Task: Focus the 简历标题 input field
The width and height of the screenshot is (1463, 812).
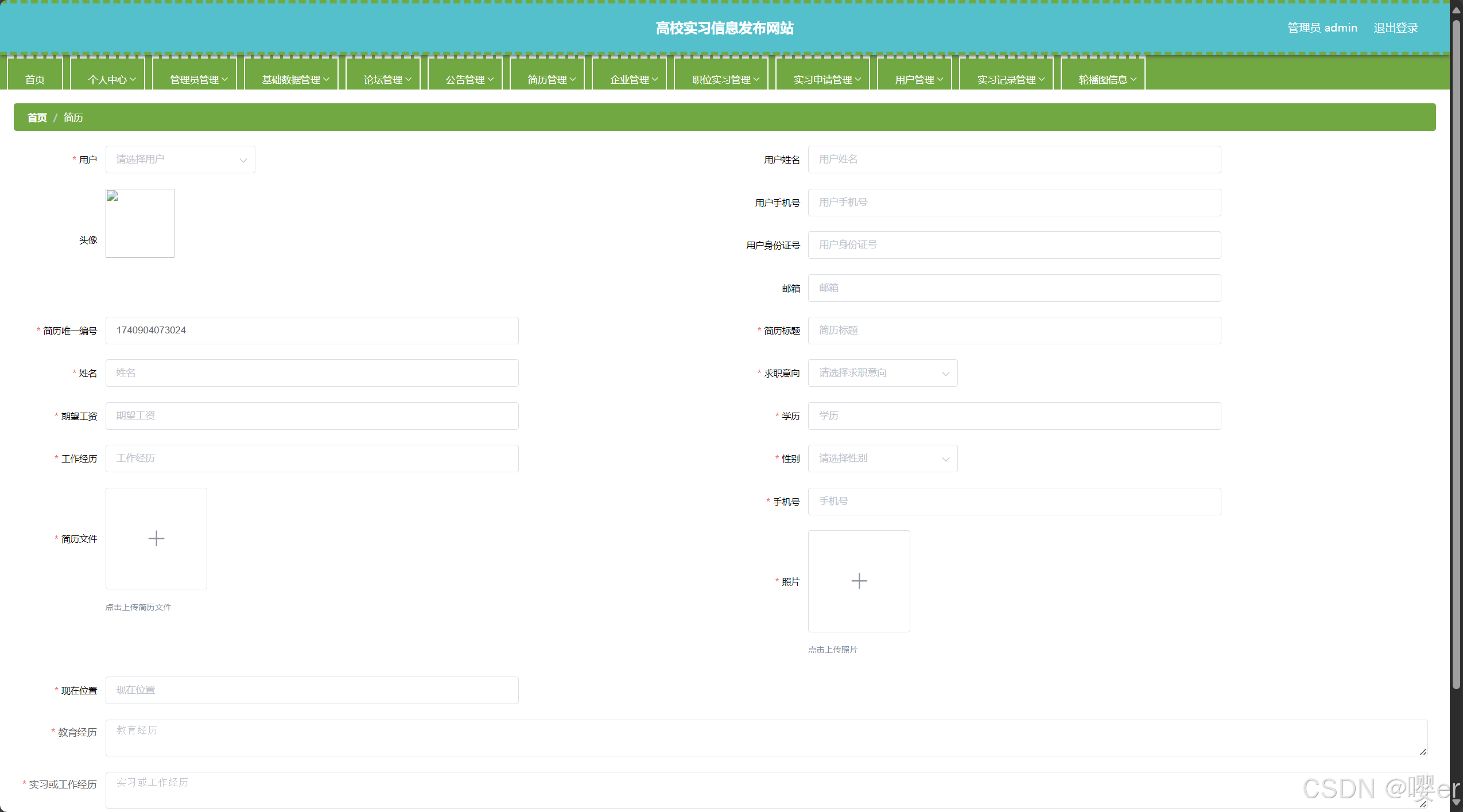Action: point(1014,331)
